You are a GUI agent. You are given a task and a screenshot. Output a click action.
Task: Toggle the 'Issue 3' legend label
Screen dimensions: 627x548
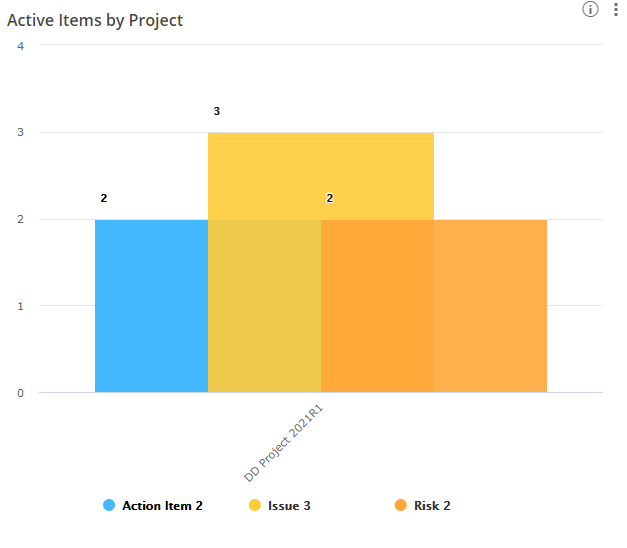click(x=289, y=506)
